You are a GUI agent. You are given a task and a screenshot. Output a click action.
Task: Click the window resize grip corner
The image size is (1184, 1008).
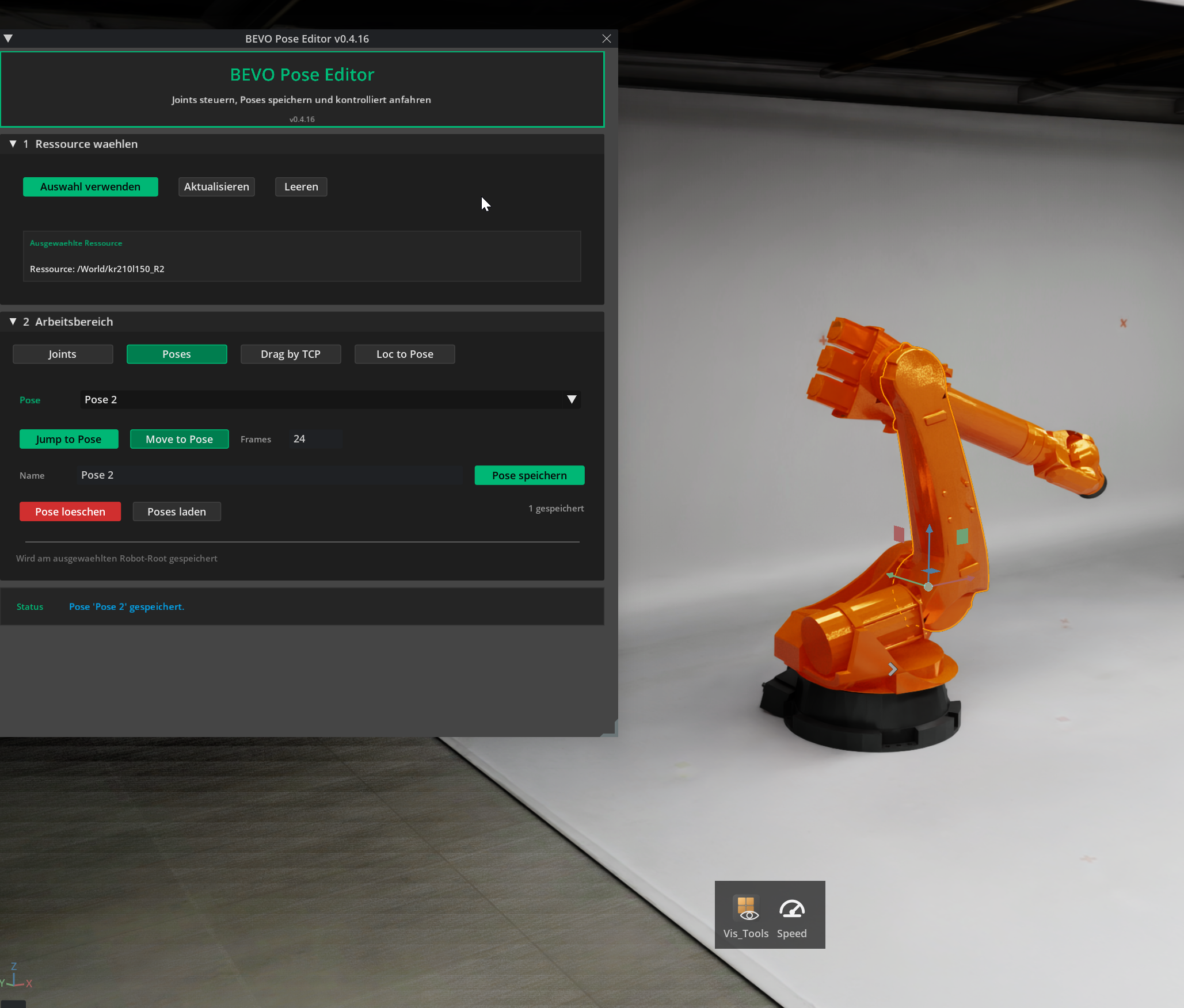point(611,730)
